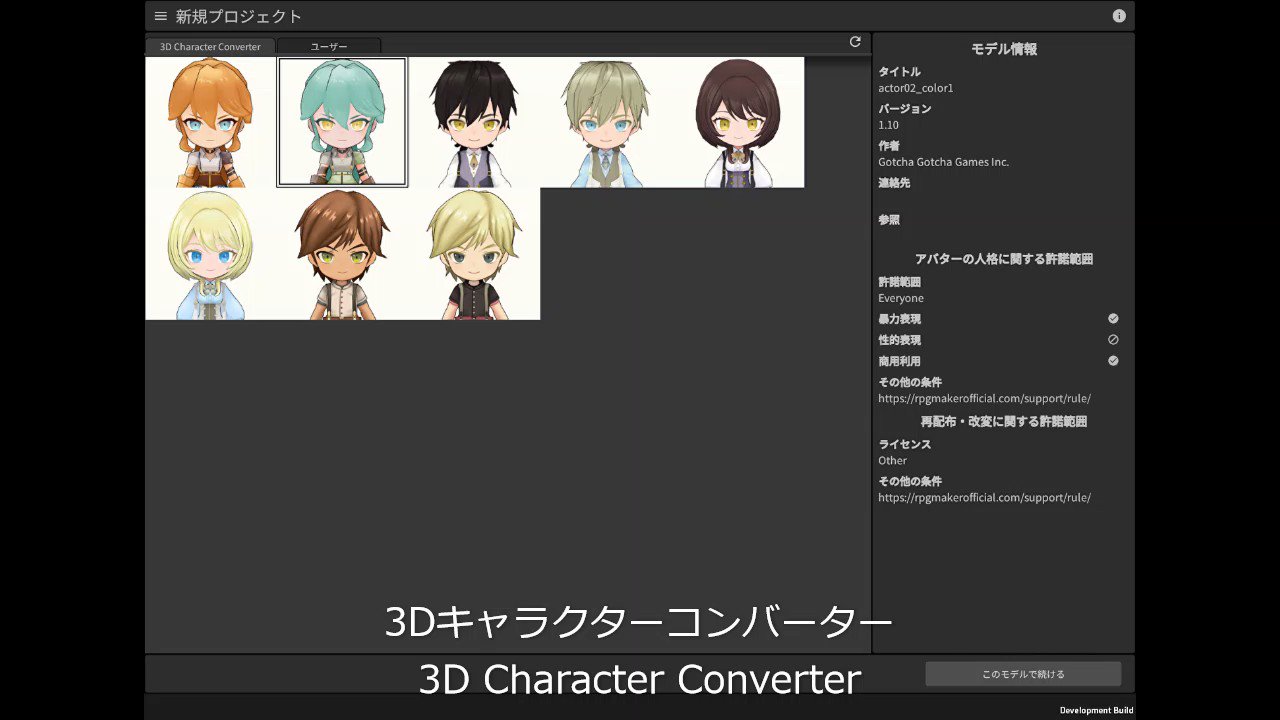Screen dimensions: 1280x720
Task: Click the 暴力表現 checkmark icon
Action: [x=1113, y=319]
